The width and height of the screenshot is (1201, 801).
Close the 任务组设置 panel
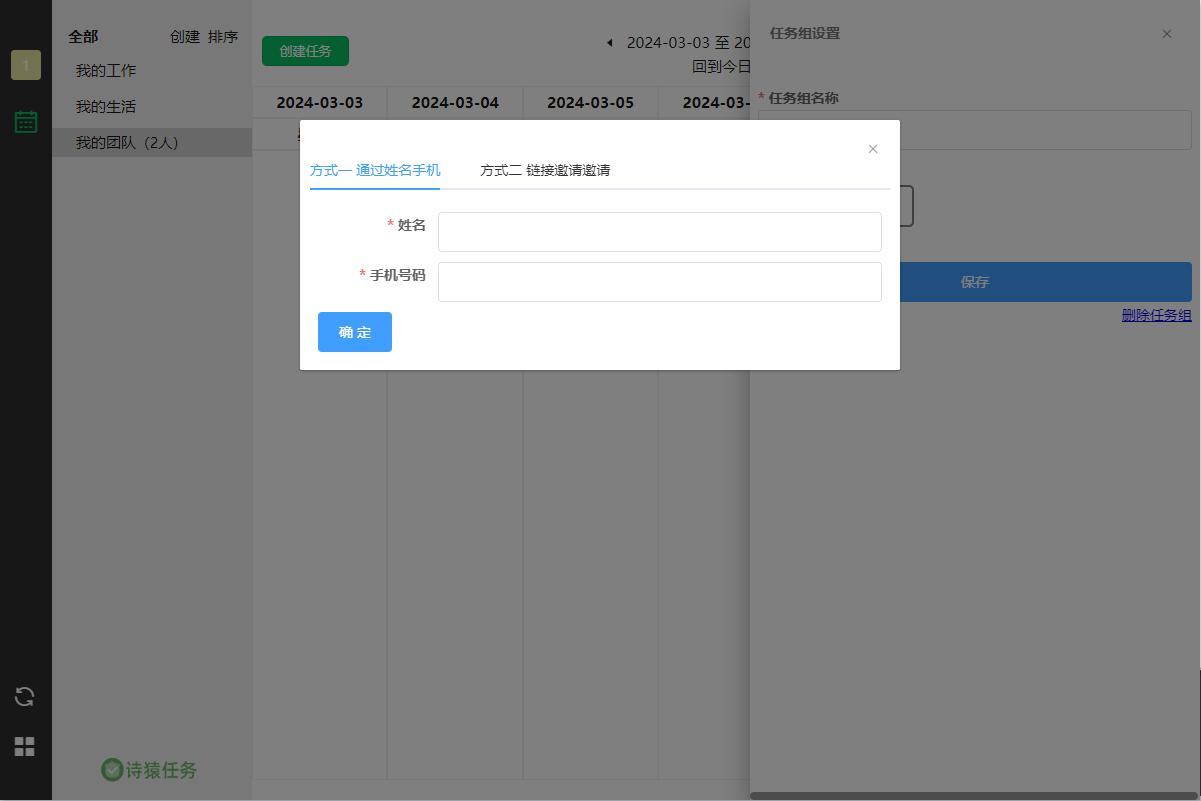1166,34
